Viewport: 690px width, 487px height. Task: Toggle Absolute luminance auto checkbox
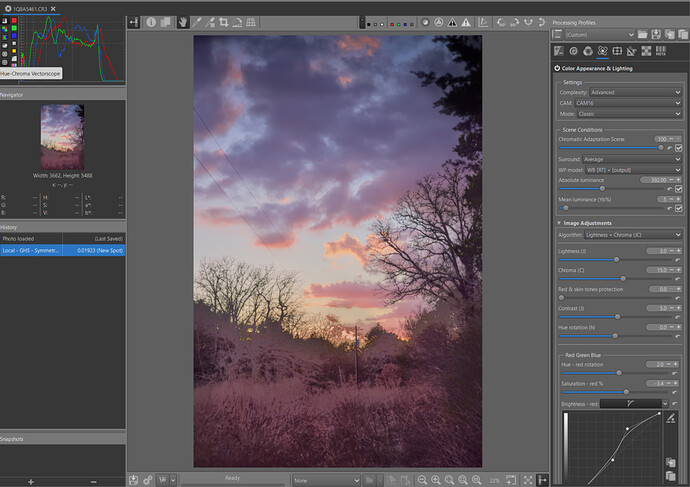(679, 188)
